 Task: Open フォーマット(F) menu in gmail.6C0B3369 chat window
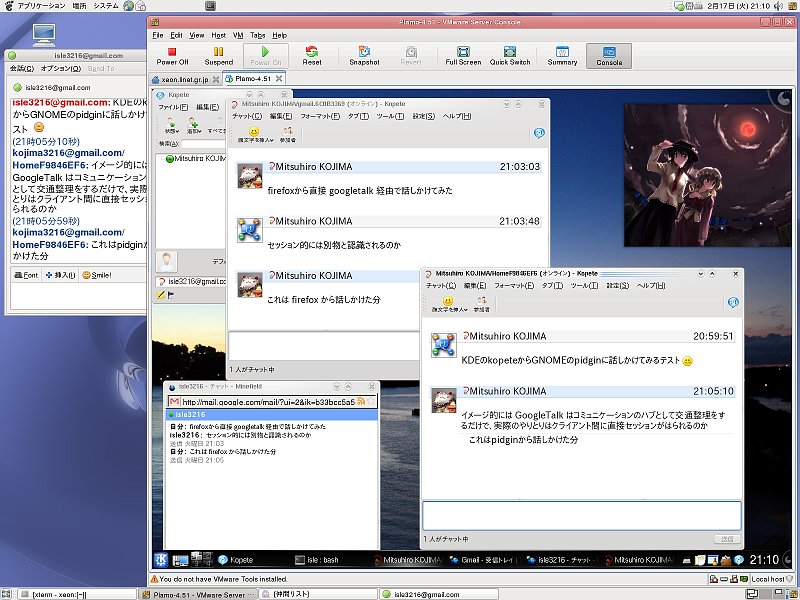pyautogui.click(x=320, y=116)
